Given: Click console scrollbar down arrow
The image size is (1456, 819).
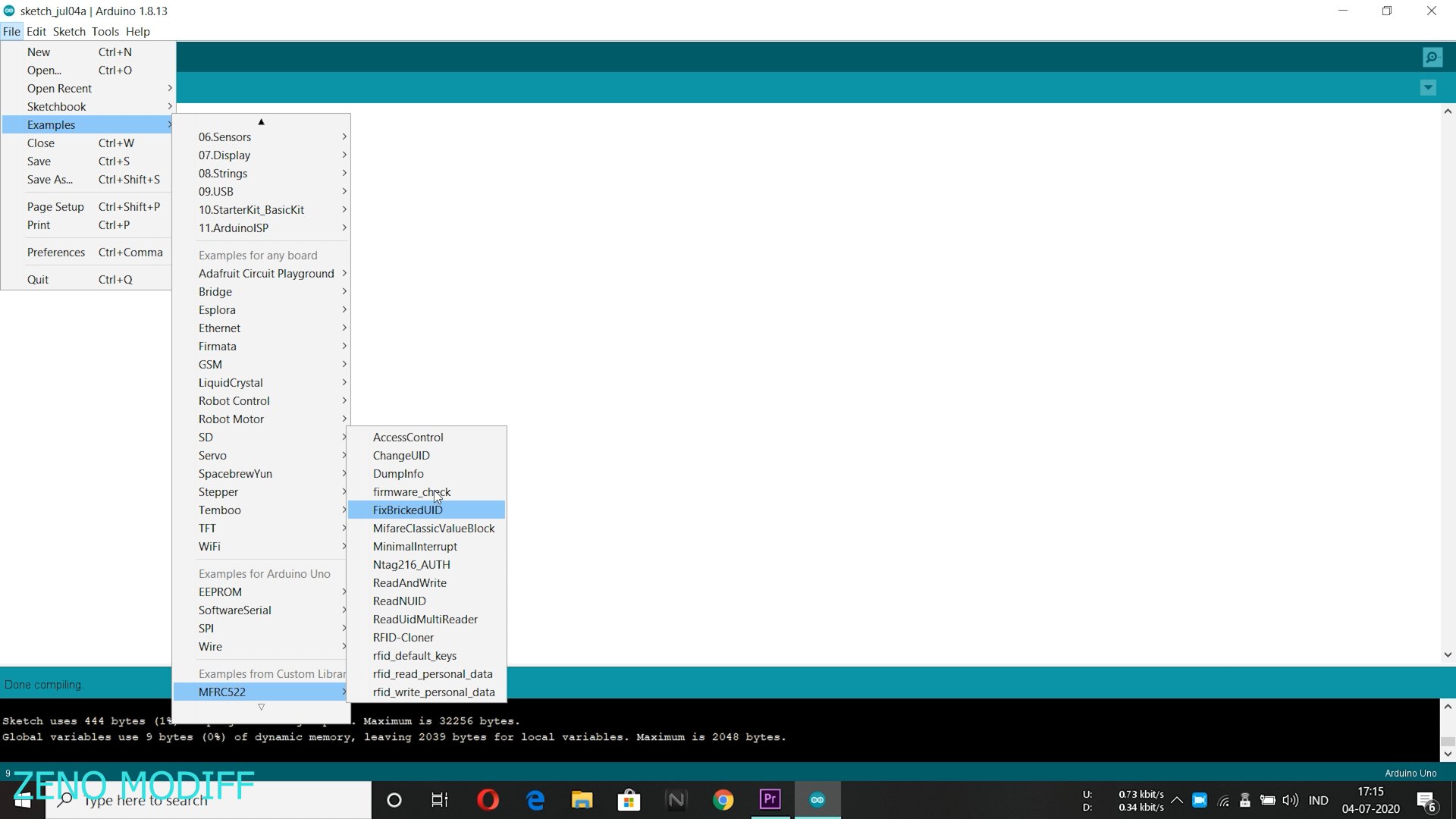Looking at the screenshot, I should tap(1448, 754).
